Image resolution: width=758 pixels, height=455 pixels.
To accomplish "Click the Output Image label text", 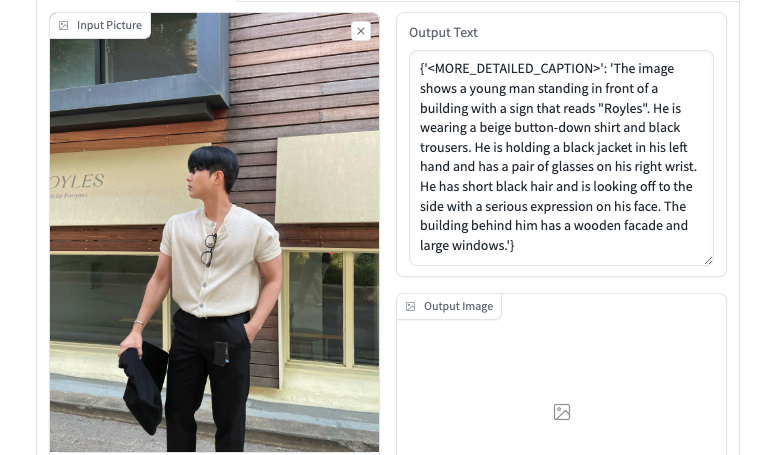I will click(x=458, y=307).
